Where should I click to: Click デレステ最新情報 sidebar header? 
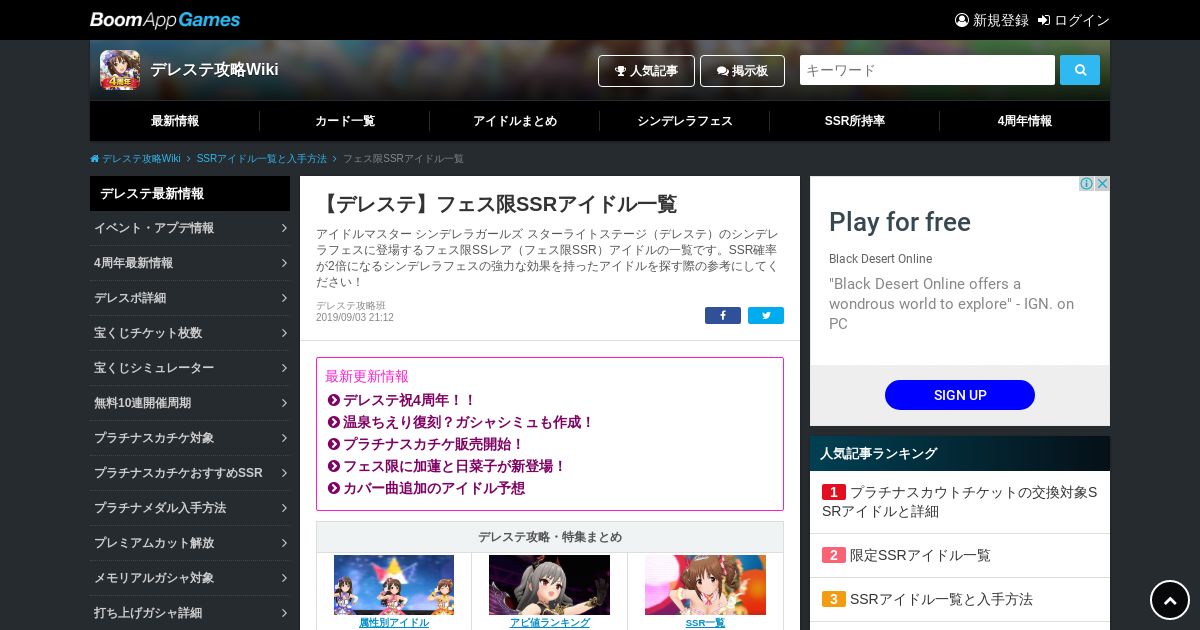point(190,194)
